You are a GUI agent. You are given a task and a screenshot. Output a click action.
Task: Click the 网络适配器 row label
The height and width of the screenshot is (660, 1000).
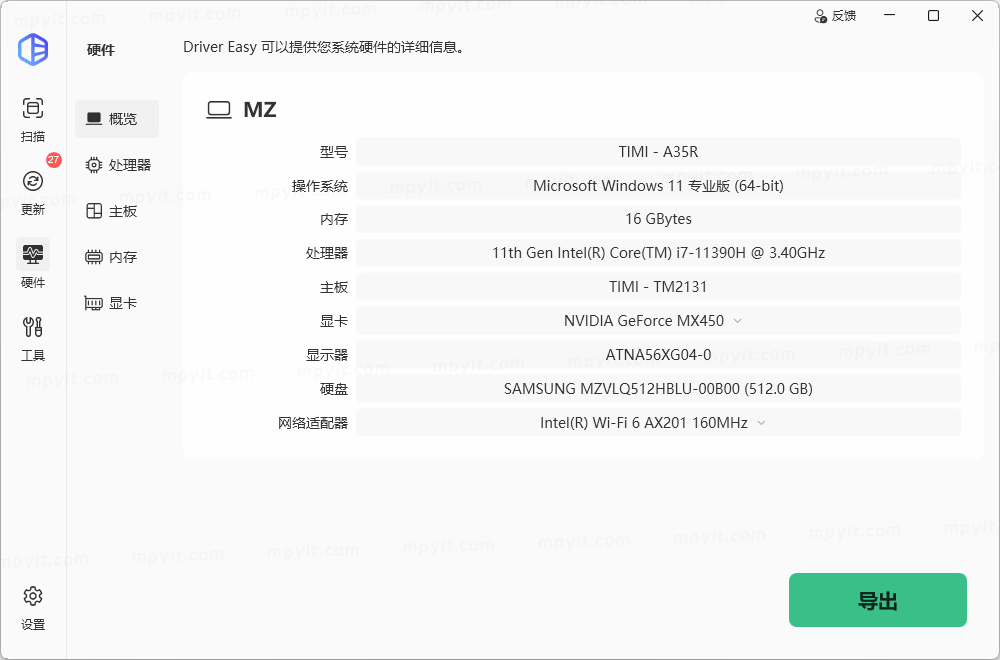[312, 423]
